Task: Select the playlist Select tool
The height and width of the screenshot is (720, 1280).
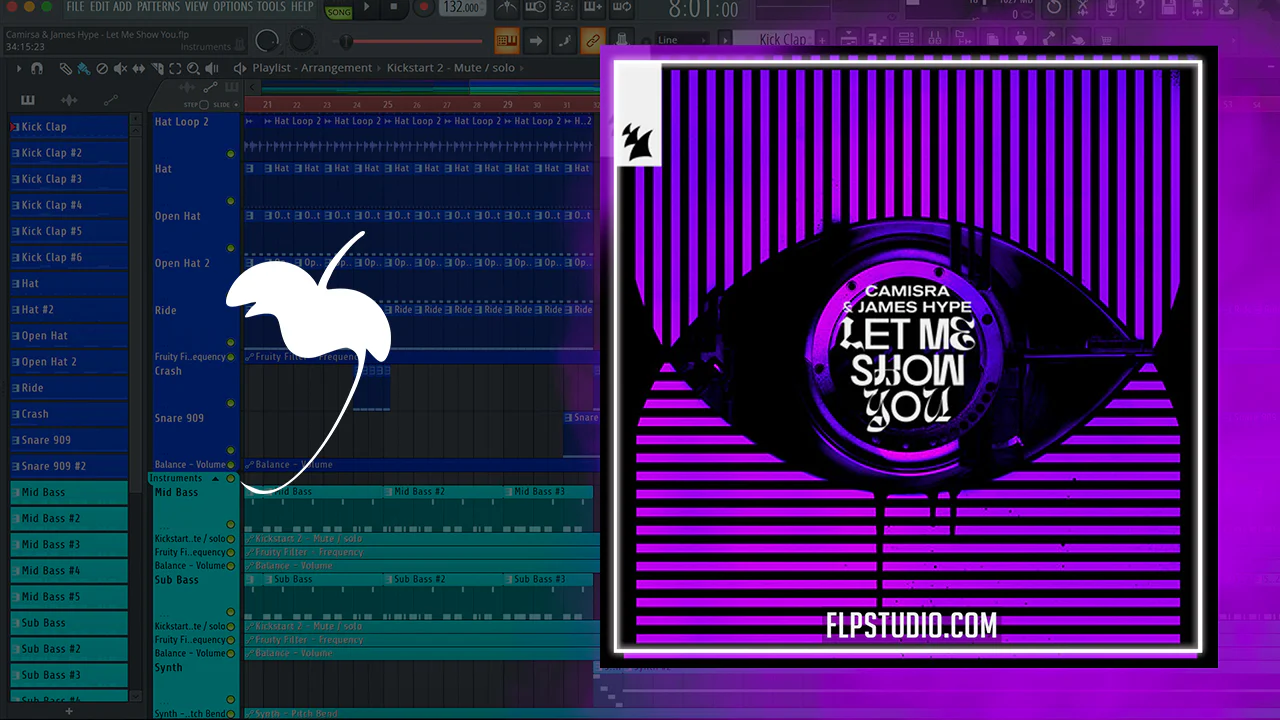Action: (x=175, y=69)
